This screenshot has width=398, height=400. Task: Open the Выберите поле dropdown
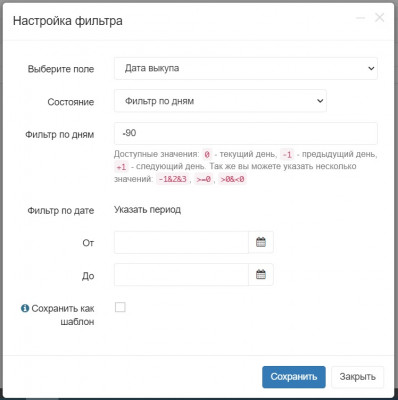(246, 68)
